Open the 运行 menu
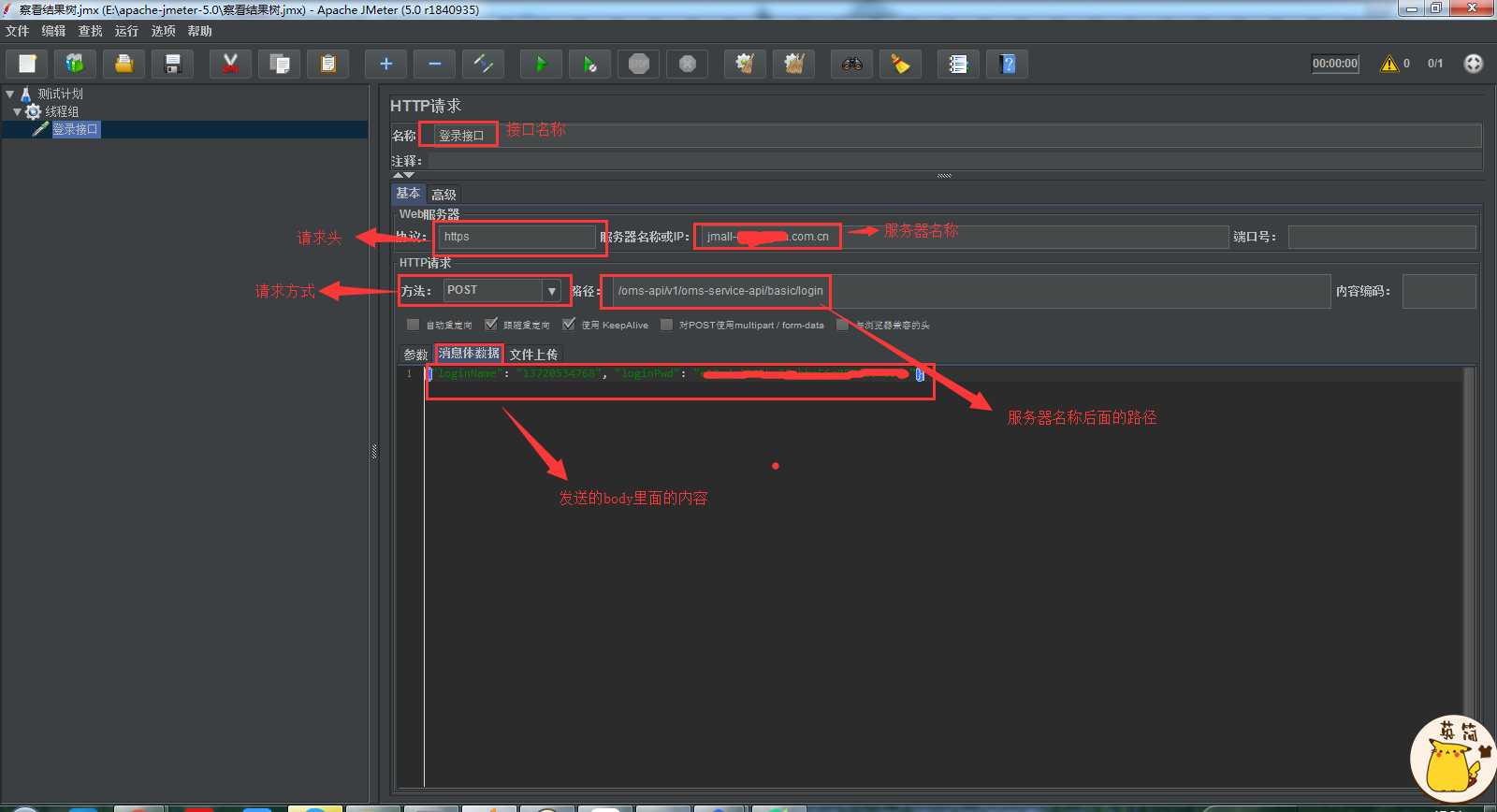Viewport: 1497px width, 812px height. pos(126,31)
